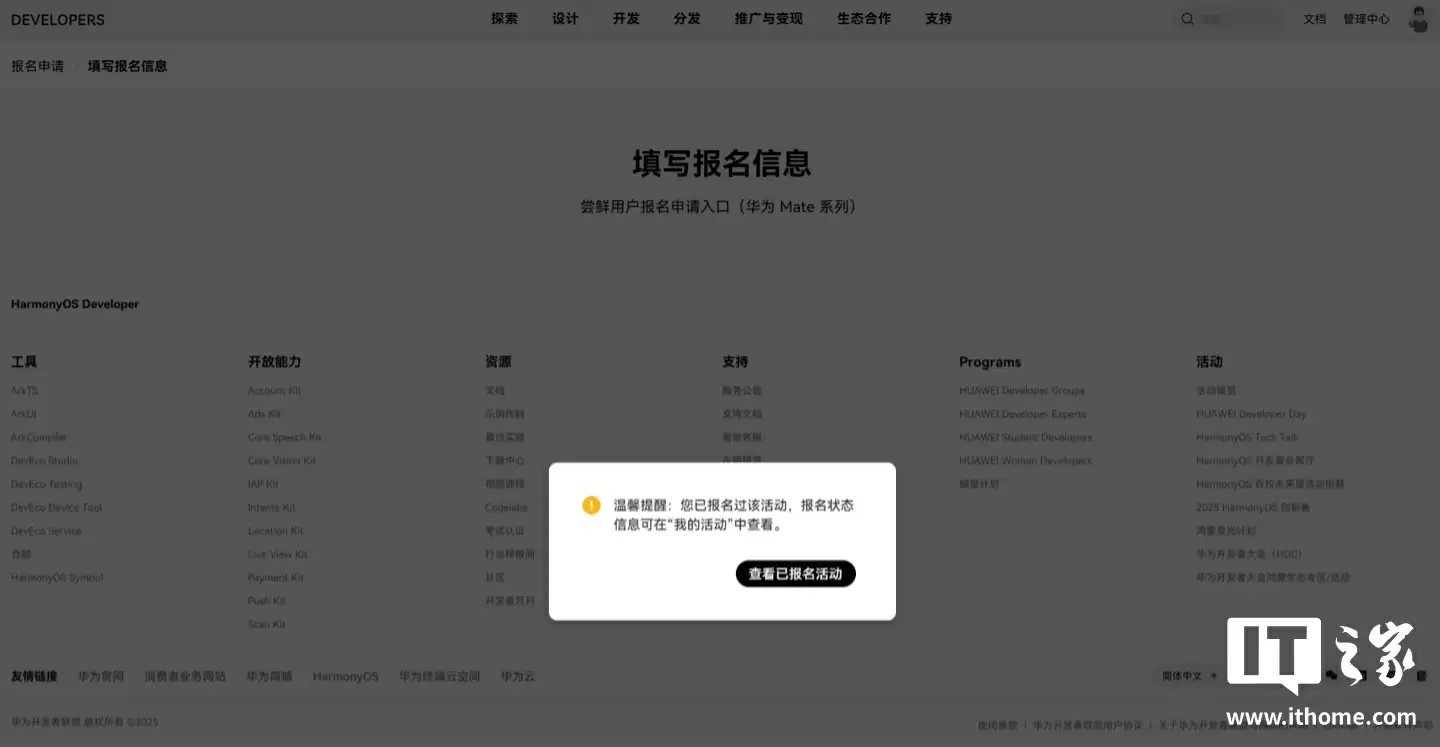Image resolution: width=1440 pixels, height=747 pixels.
Task: Go back via the 报名申请 breadcrumb
Action: (37, 65)
